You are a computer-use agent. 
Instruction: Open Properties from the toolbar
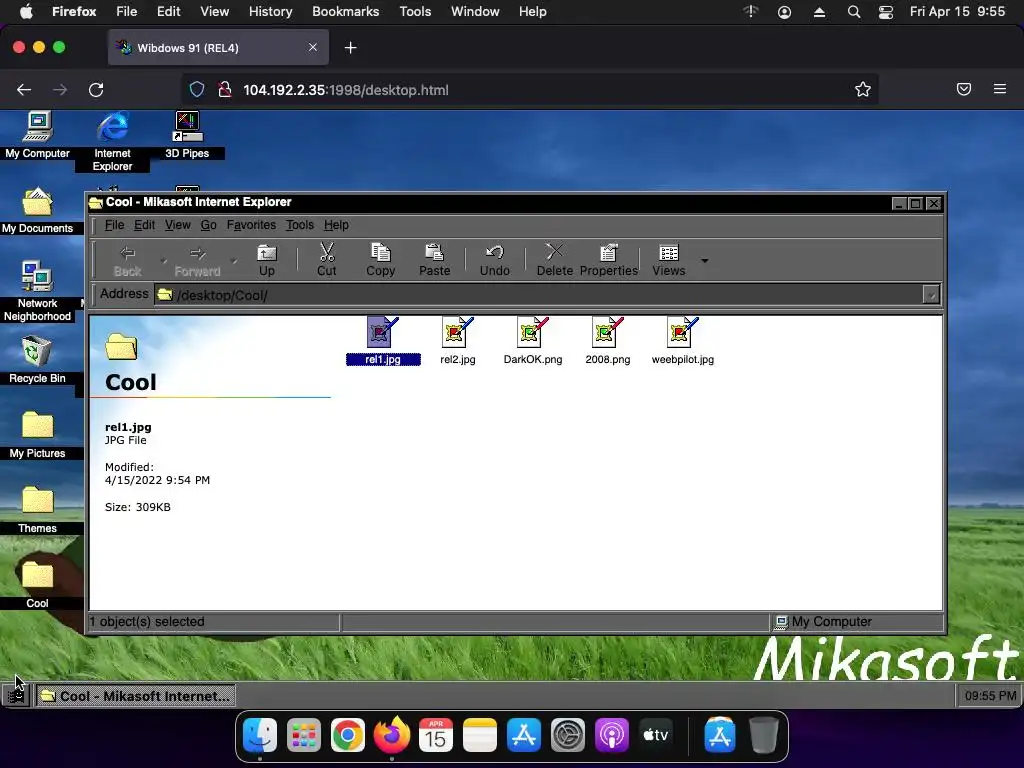coord(609,260)
